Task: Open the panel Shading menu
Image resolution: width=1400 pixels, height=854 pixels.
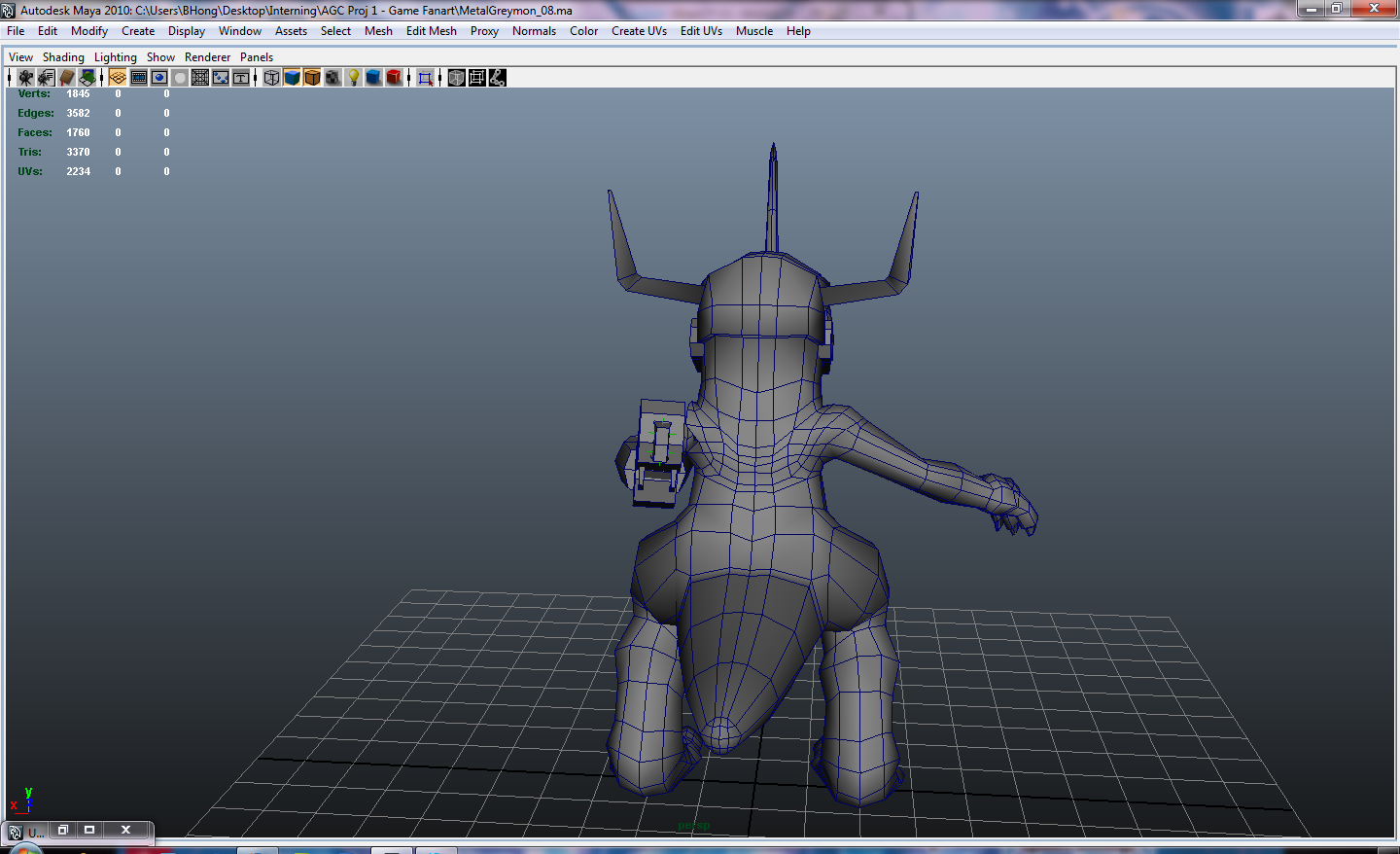Action: pos(63,57)
